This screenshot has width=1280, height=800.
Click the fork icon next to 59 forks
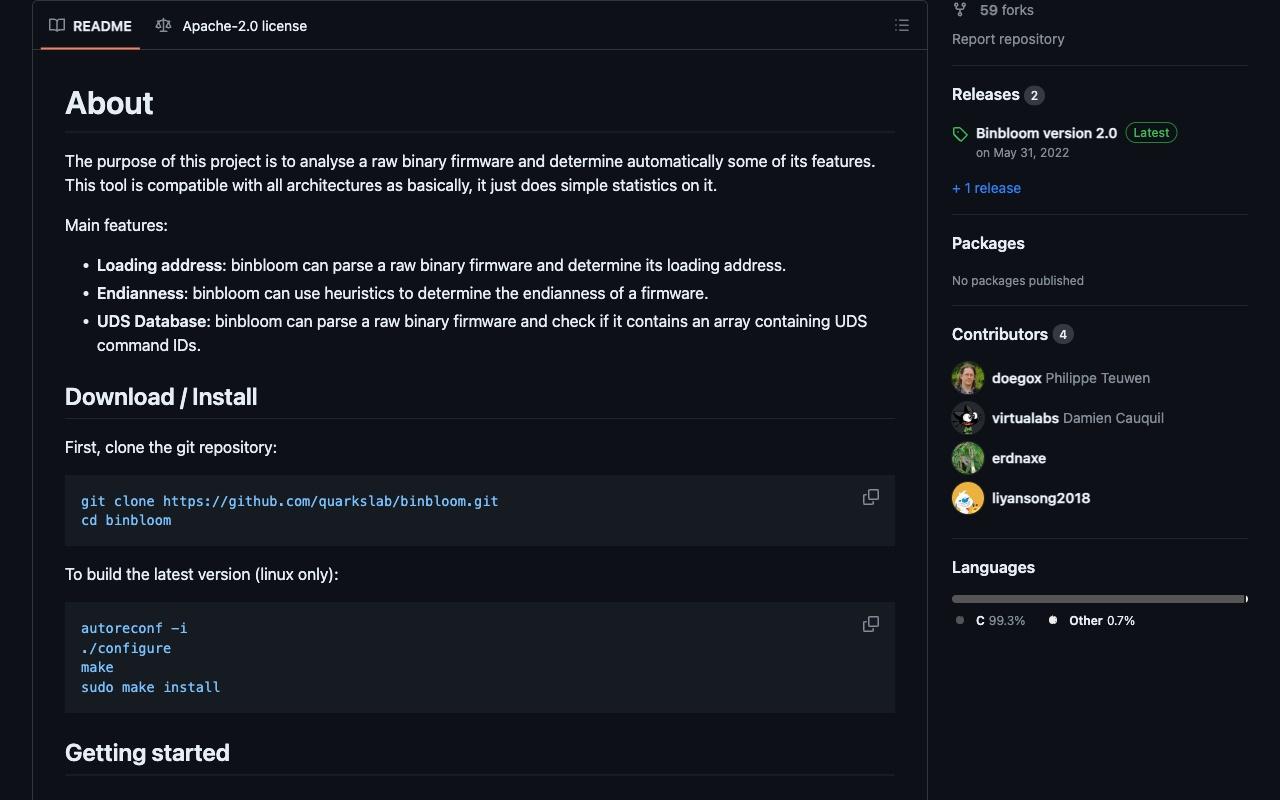960,10
